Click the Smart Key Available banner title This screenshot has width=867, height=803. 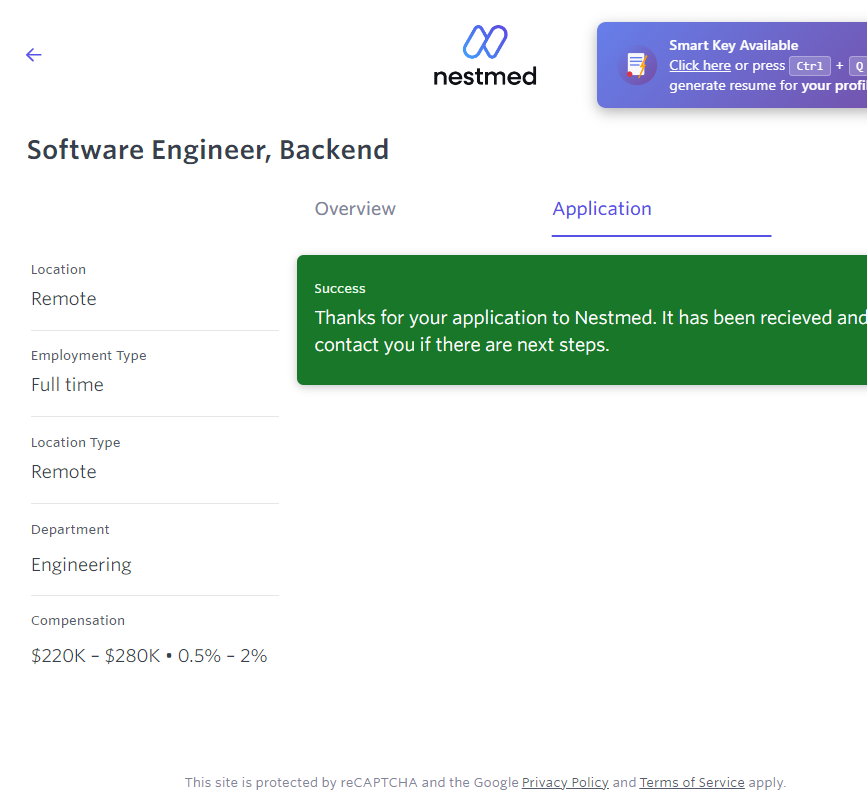click(x=733, y=45)
